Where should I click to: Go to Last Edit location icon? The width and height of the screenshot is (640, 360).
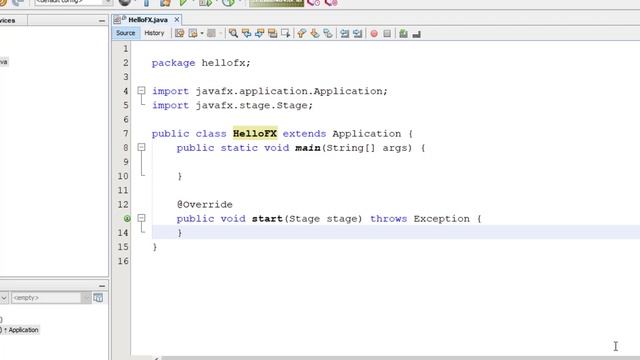click(179, 33)
